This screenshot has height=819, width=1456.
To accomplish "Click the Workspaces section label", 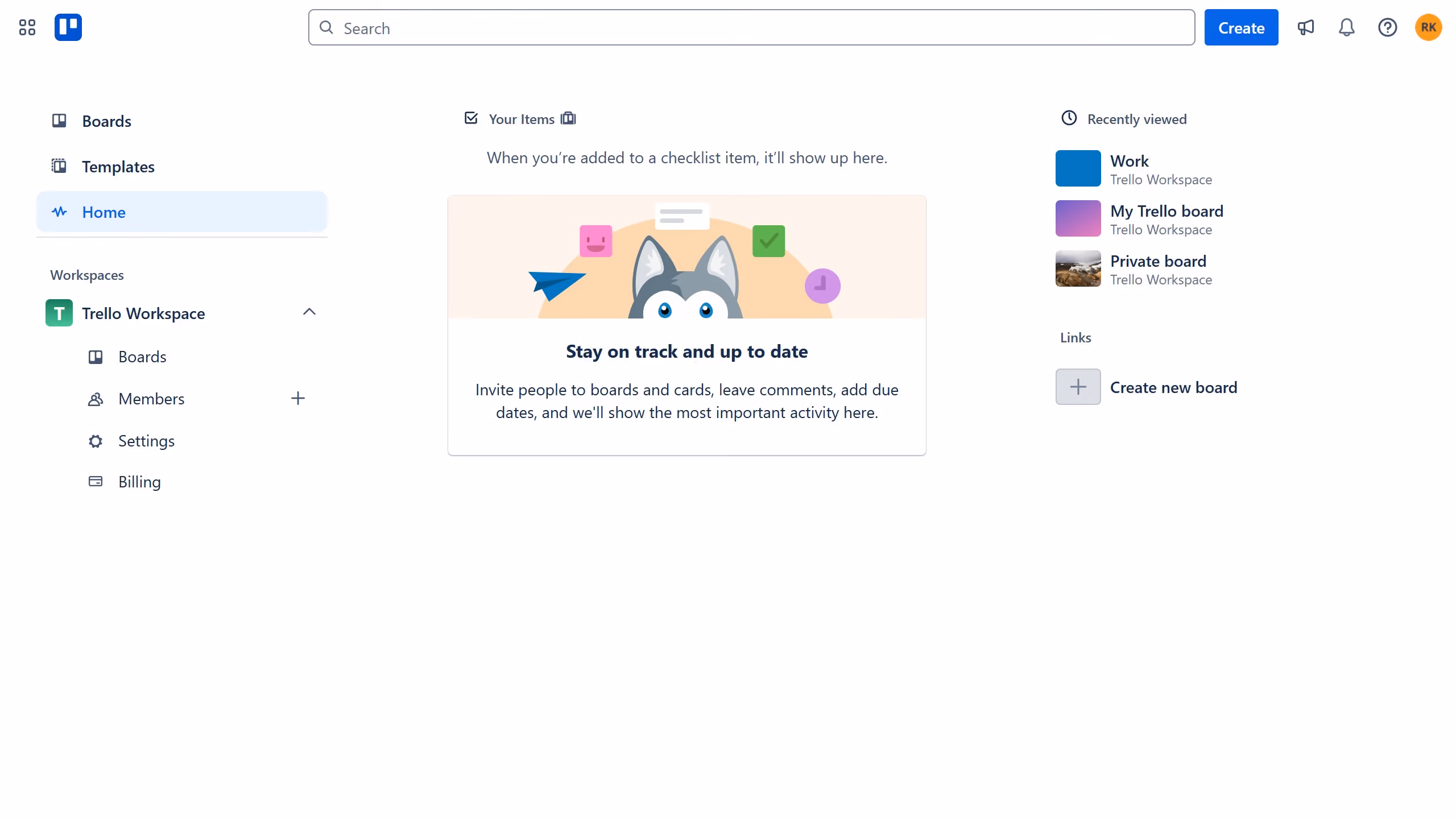I will 87,275.
